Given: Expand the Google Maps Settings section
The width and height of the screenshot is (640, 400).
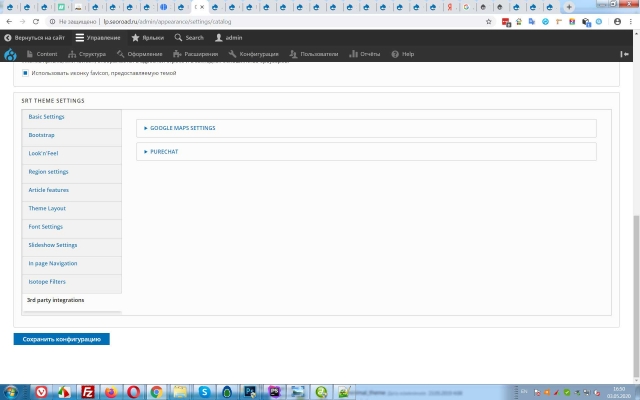Looking at the screenshot, I should pos(180,128).
